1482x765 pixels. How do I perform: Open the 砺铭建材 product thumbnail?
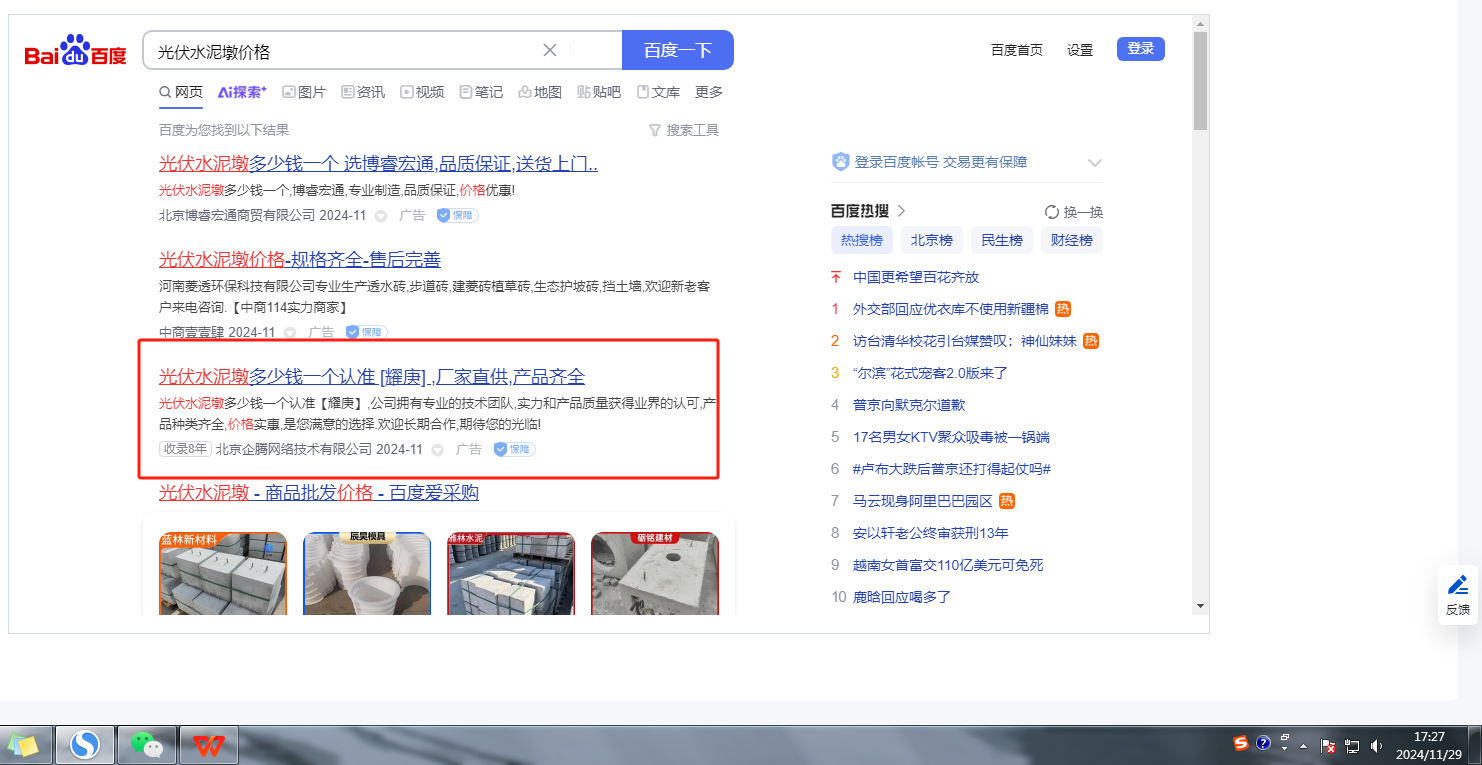[x=655, y=573]
